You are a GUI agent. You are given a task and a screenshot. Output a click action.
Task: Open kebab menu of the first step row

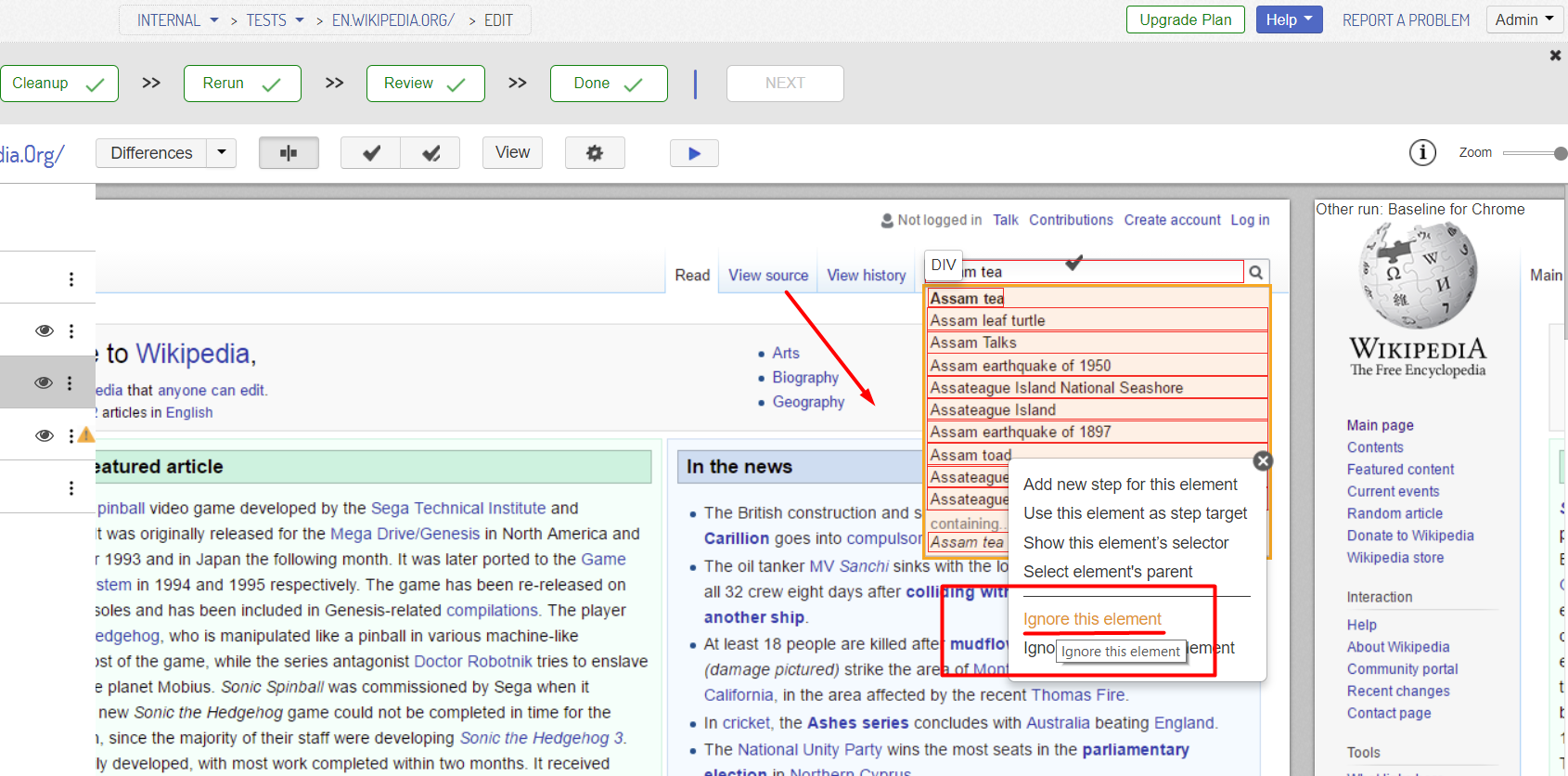click(x=71, y=279)
